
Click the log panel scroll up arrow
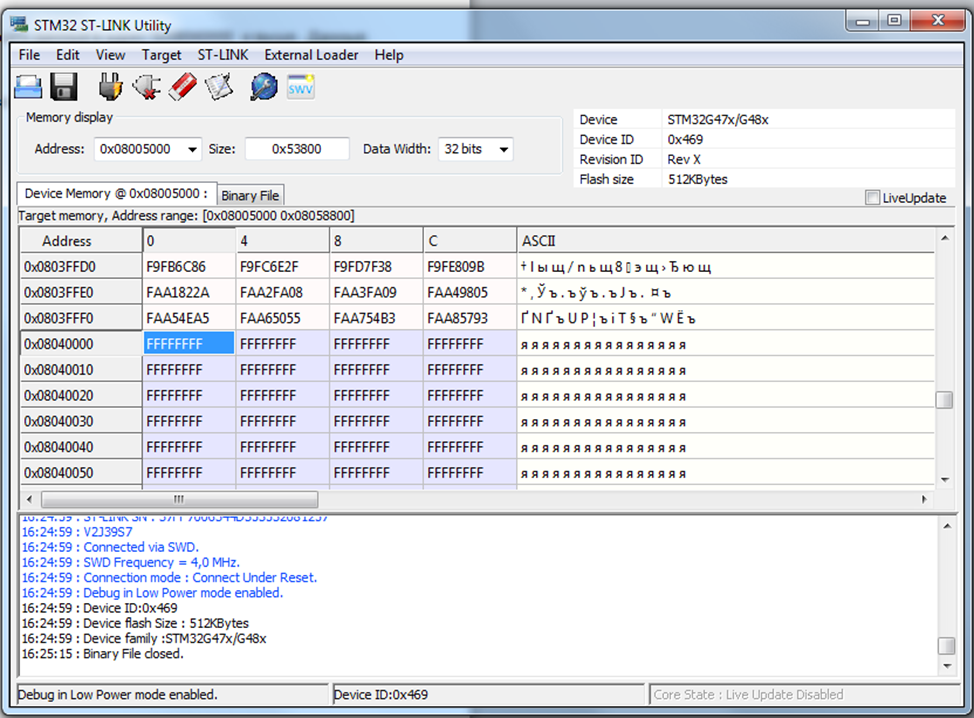(947, 526)
